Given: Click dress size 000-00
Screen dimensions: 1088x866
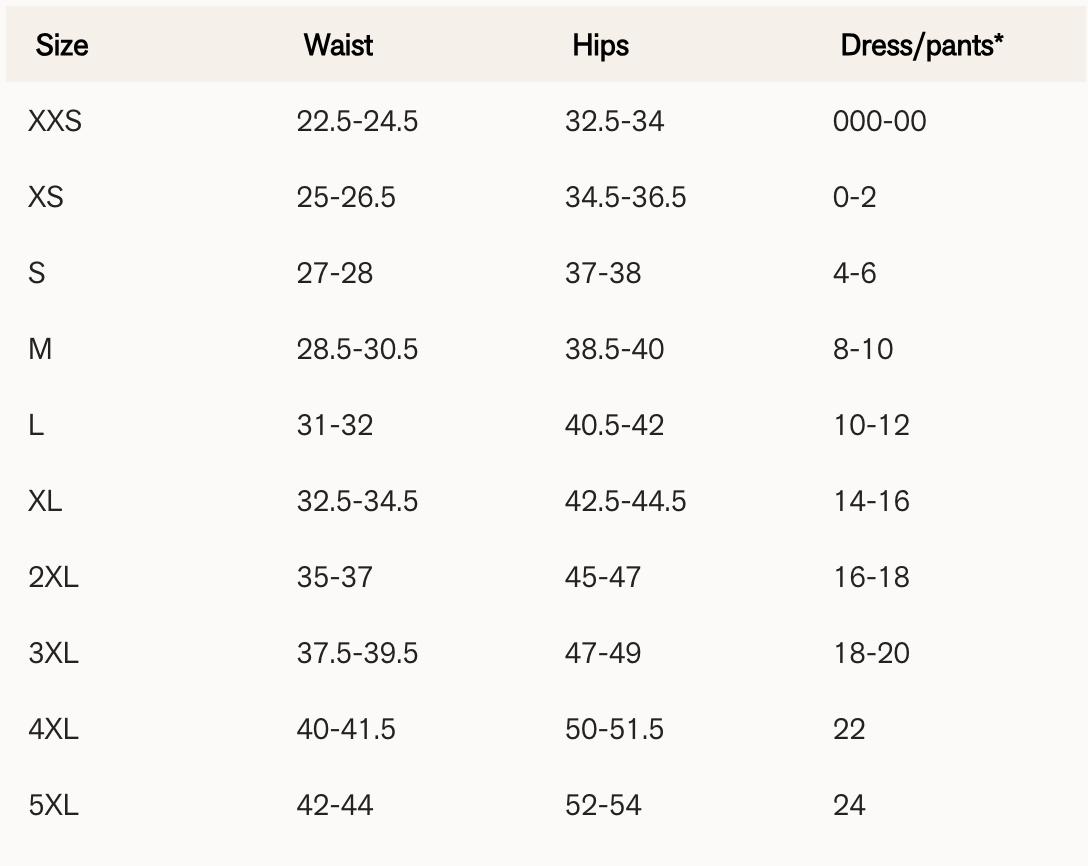Looking at the screenshot, I should tap(879, 121).
